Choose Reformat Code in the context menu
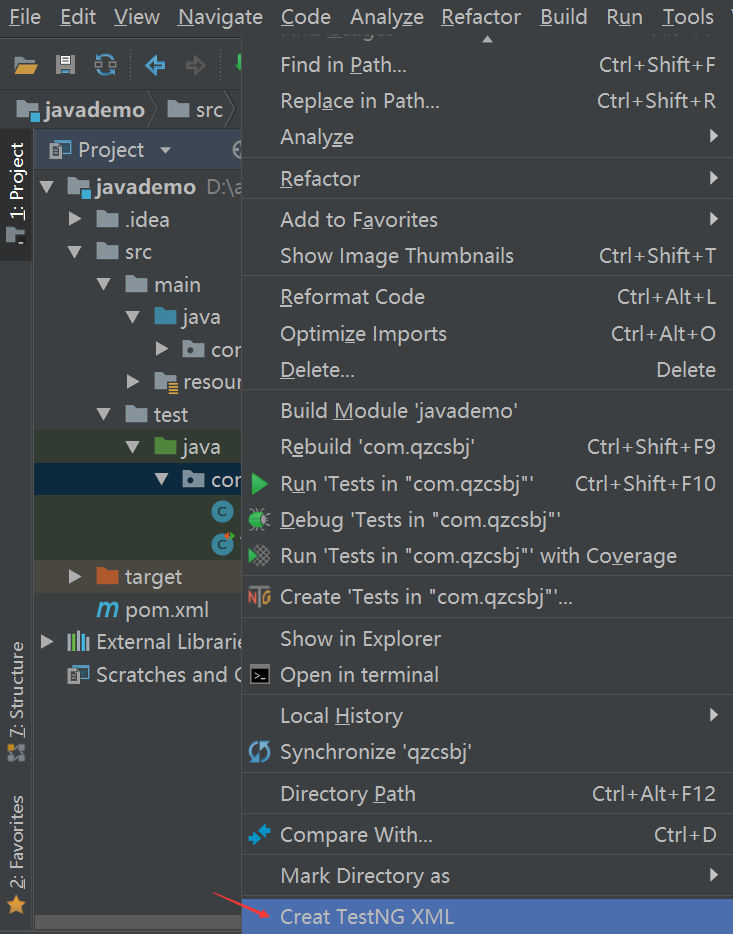This screenshot has width=733, height=934. click(x=487, y=297)
